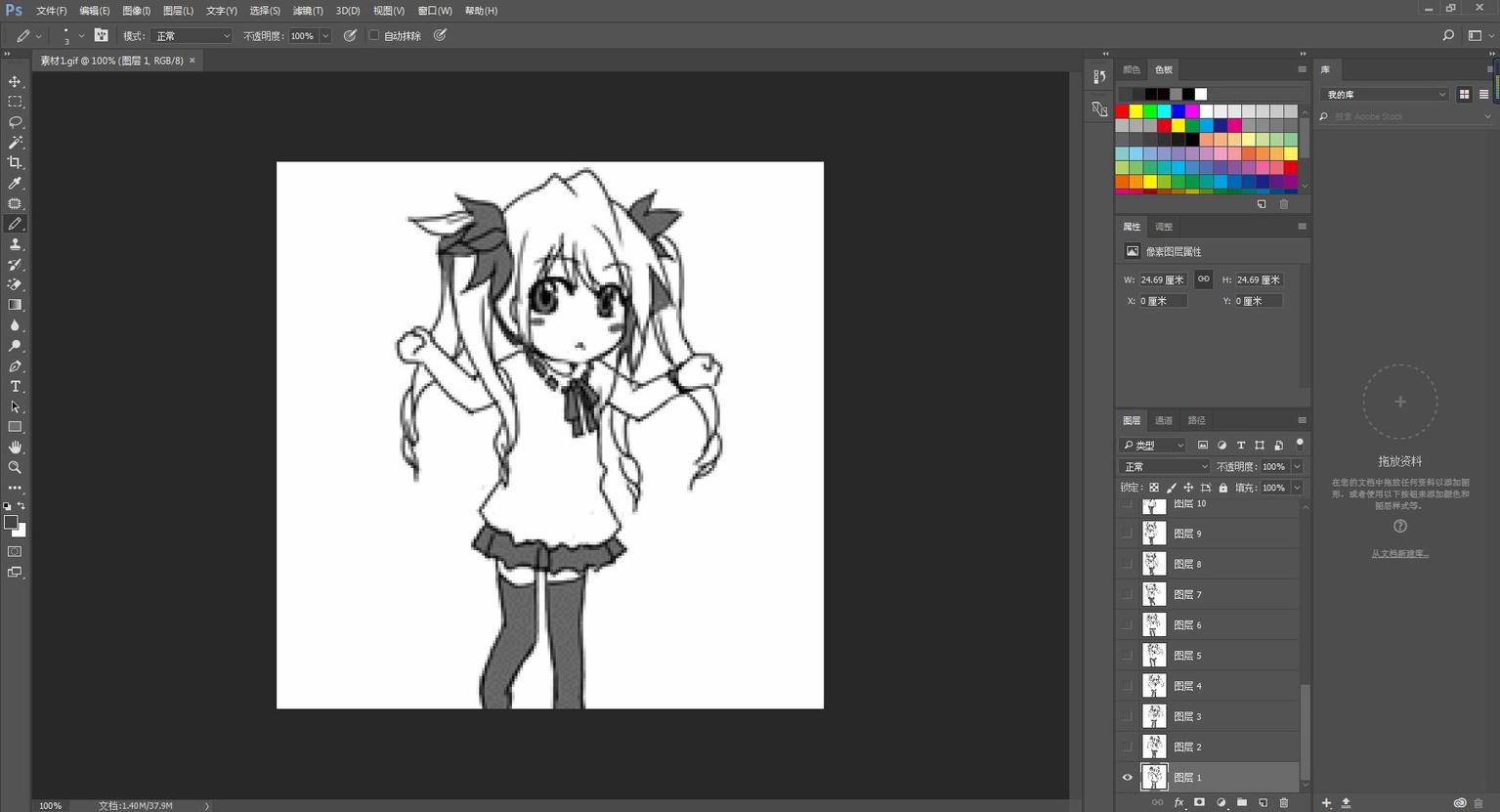
Task: Click the 从文档新建 link
Action: [1399, 554]
